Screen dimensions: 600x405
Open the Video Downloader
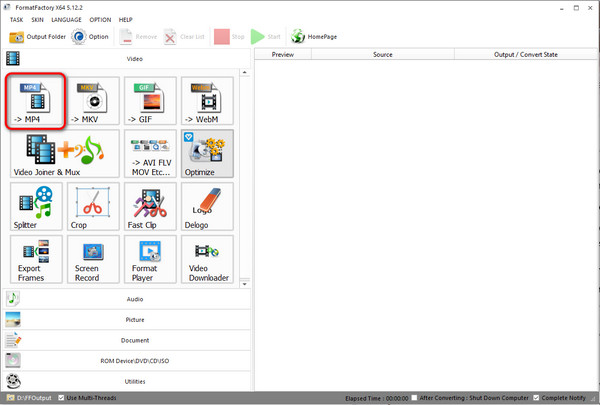[207, 259]
